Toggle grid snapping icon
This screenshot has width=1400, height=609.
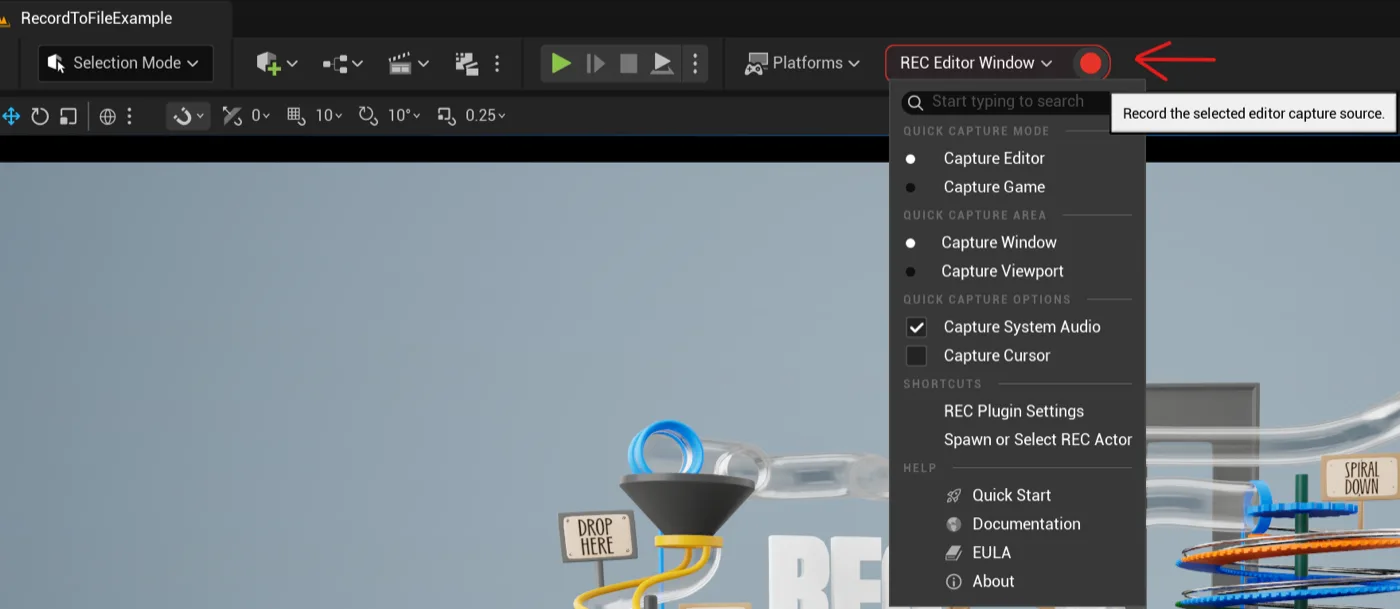click(296, 116)
